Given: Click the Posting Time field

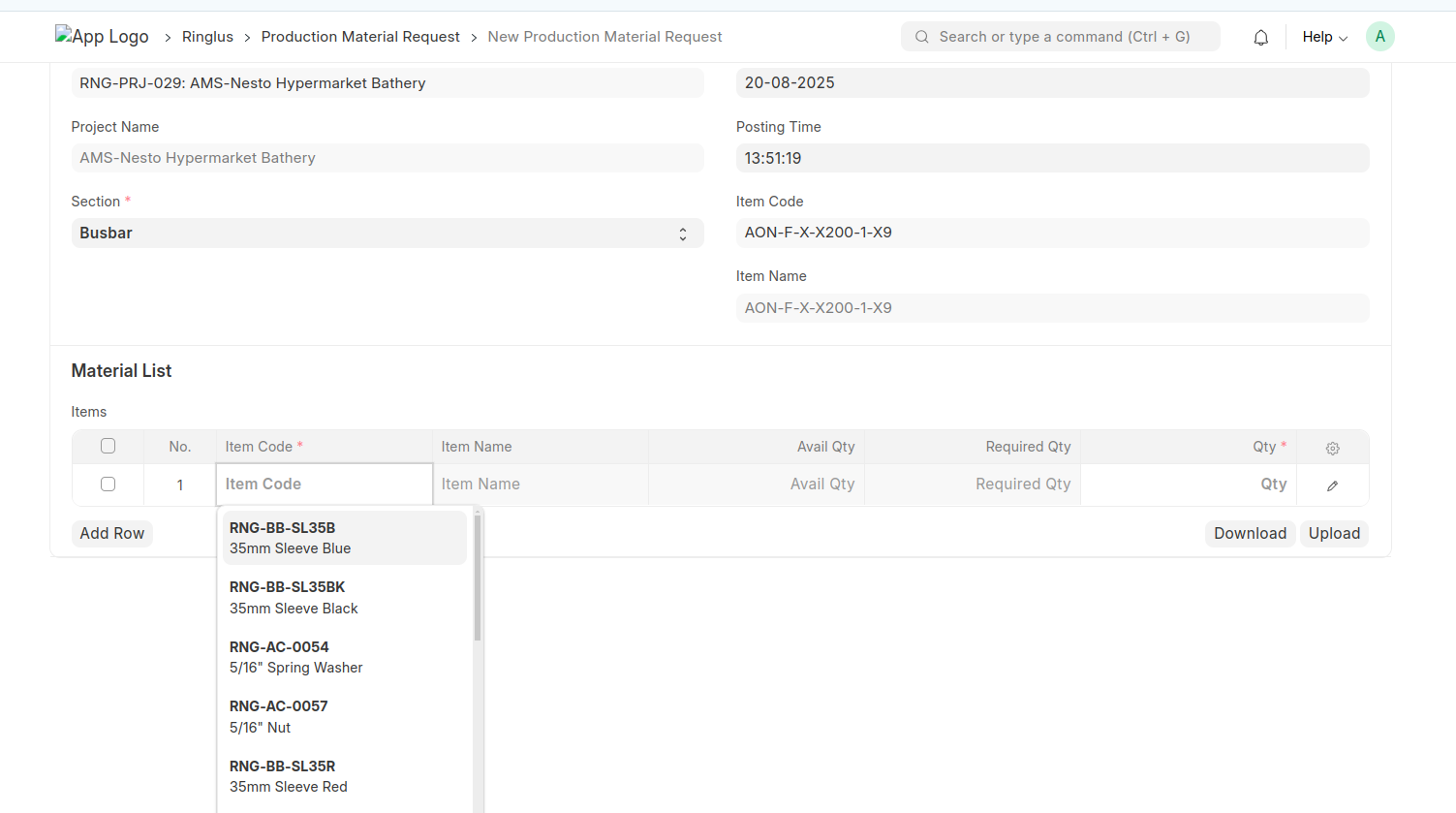Looking at the screenshot, I should (x=1052, y=158).
